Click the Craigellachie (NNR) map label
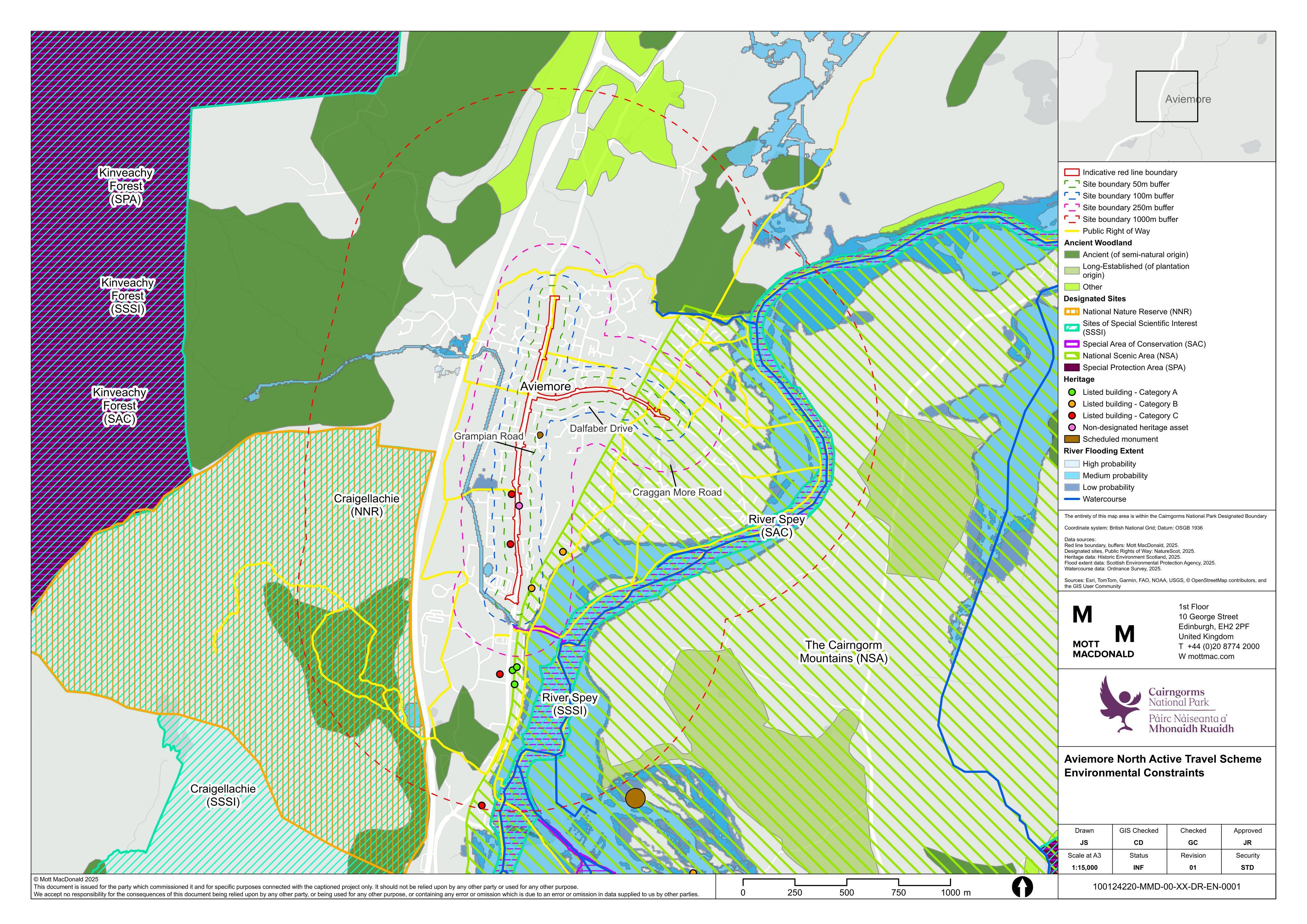 pyautogui.click(x=367, y=505)
